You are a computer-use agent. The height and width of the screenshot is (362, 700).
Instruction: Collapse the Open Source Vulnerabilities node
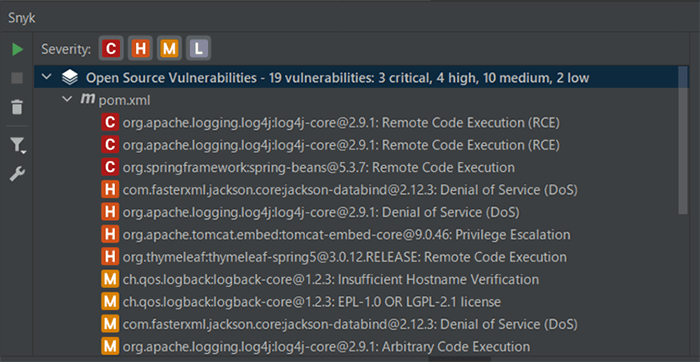pyautogui.click(x=46, y=77)
